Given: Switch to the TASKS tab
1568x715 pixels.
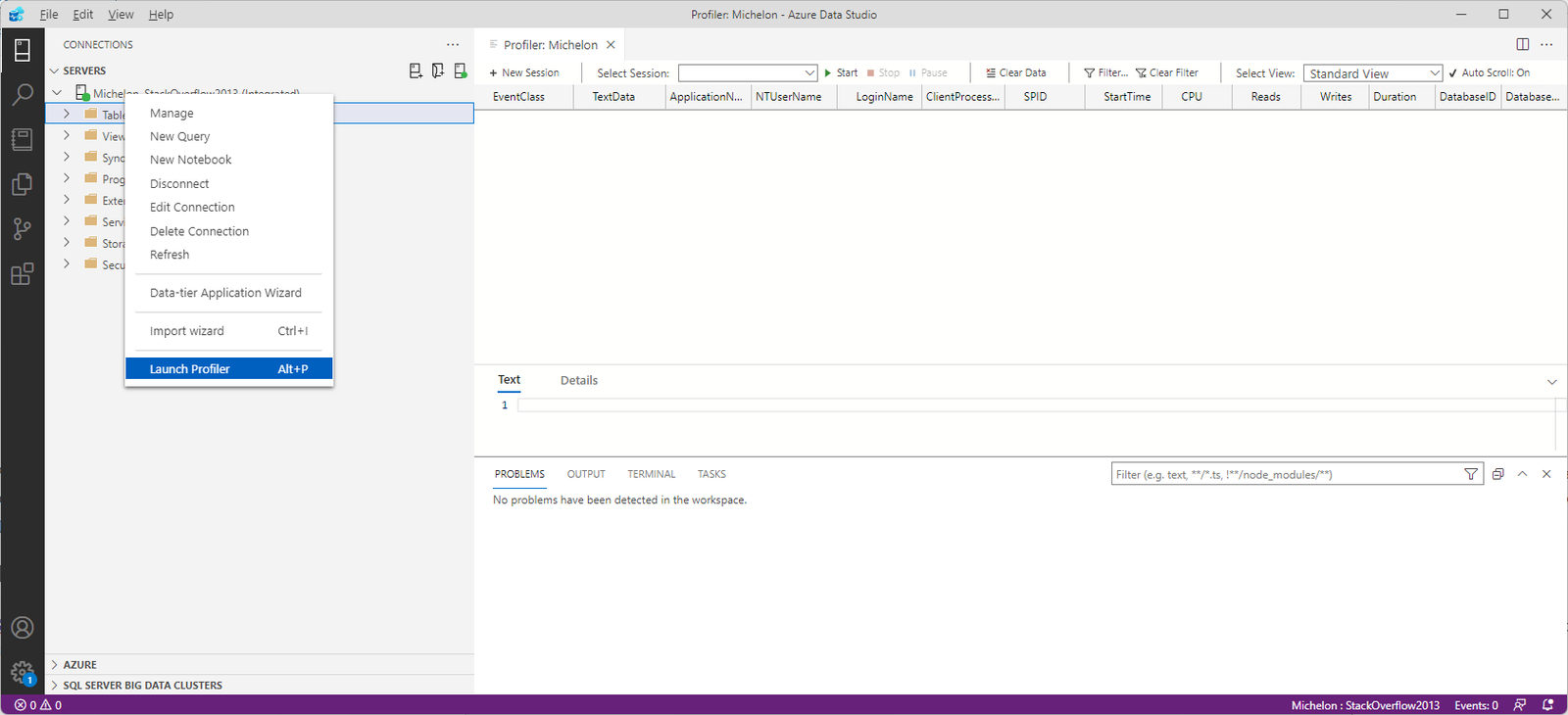Looking at the screenshot, I should click(x=711, y=474).
